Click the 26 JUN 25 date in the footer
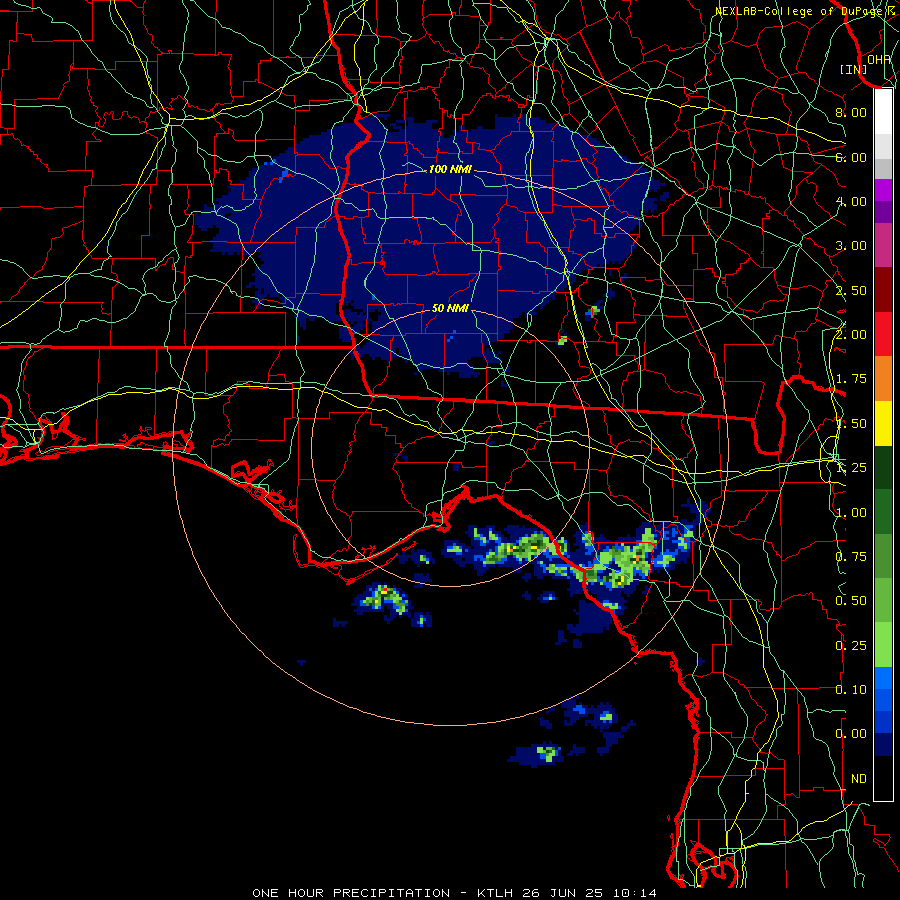 point(564,893)
